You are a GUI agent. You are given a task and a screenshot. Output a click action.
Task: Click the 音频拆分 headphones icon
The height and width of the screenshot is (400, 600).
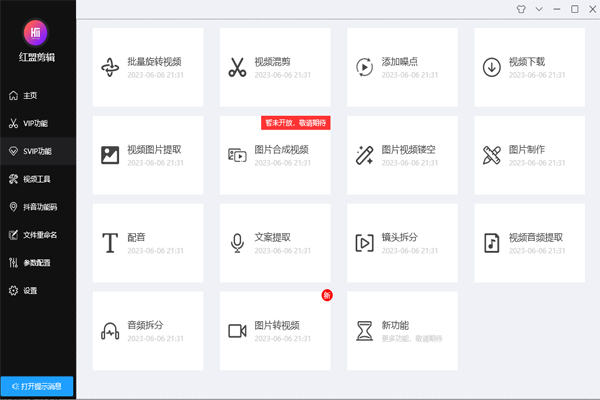click(x=110, y=331)
